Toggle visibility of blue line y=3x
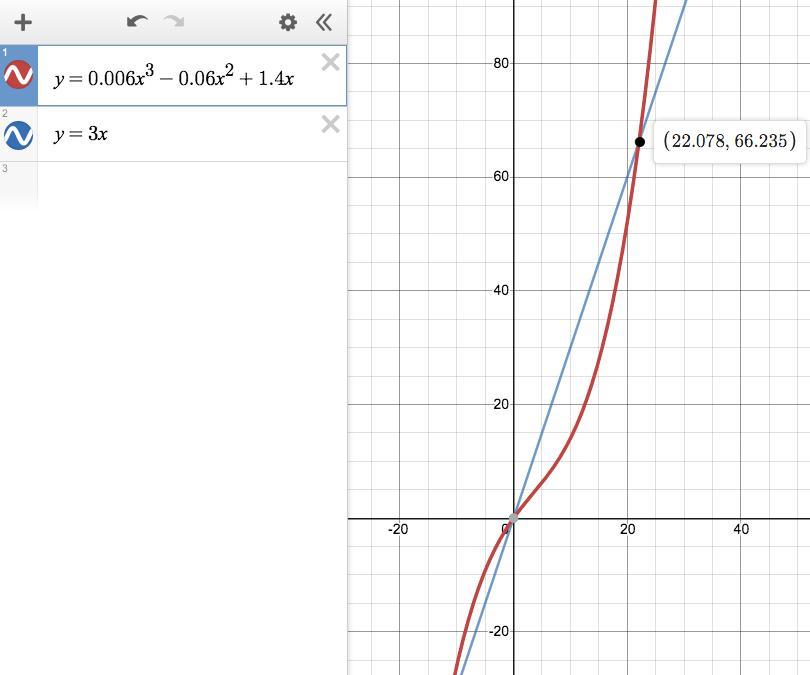 (19, 135)
